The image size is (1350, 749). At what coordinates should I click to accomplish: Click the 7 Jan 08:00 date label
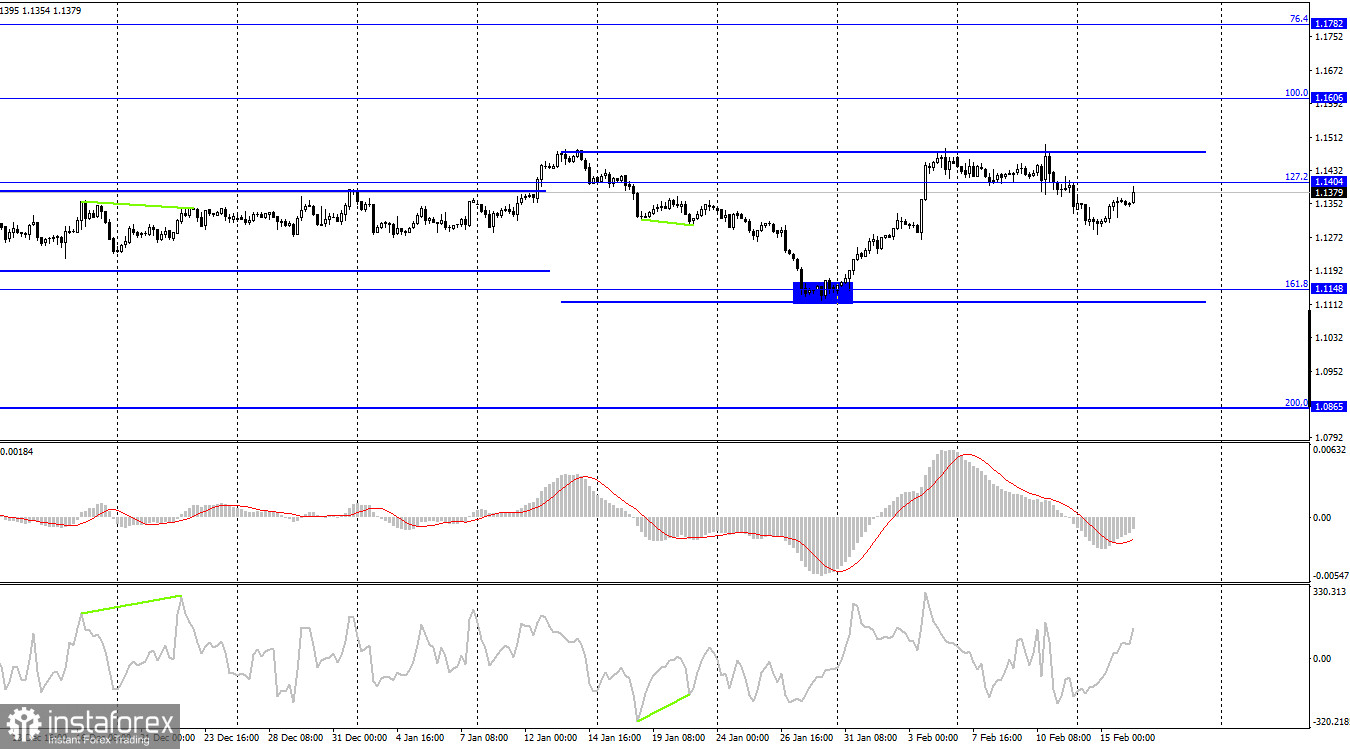[484, 739]
